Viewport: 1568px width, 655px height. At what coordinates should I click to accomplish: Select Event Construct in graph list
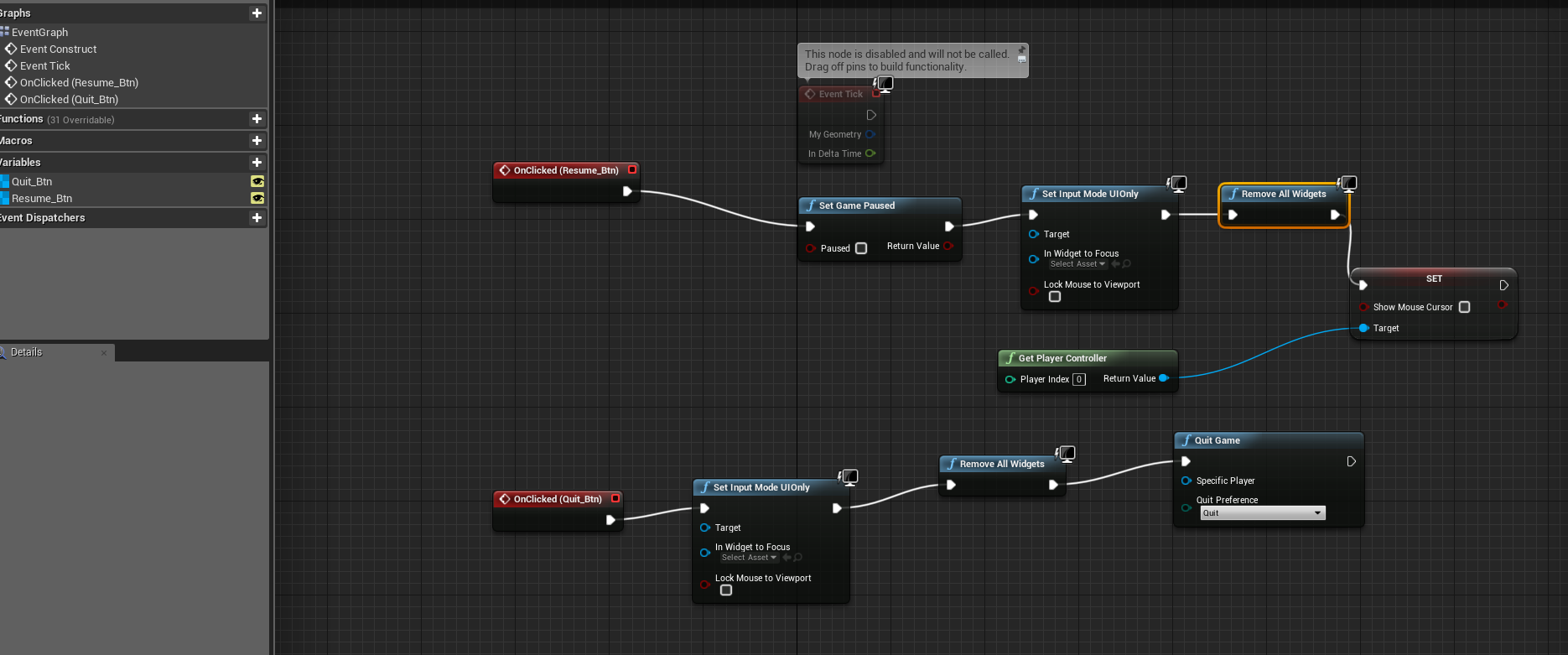click(58, 49)
